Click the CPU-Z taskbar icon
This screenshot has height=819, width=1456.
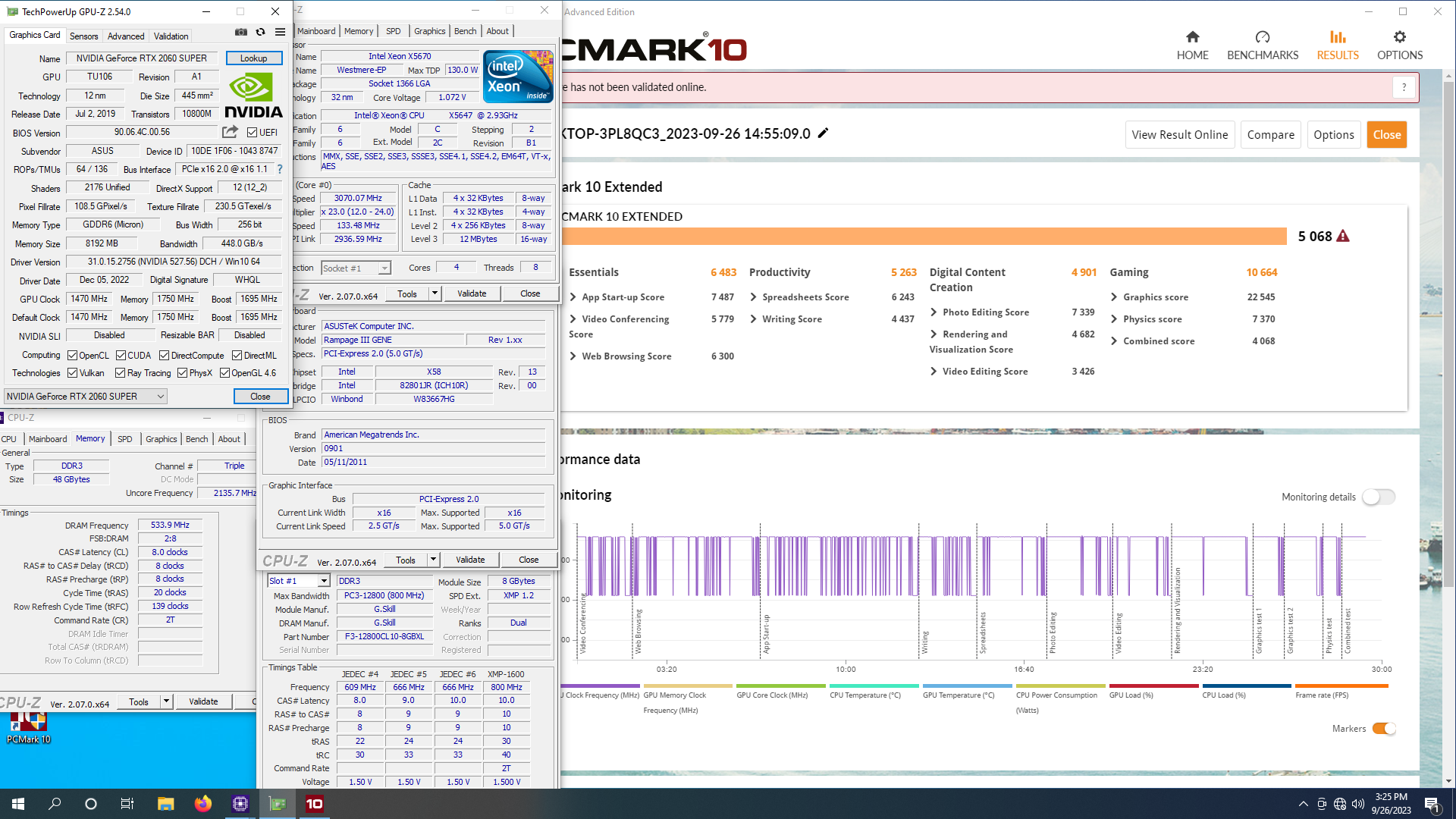point(240,804)
